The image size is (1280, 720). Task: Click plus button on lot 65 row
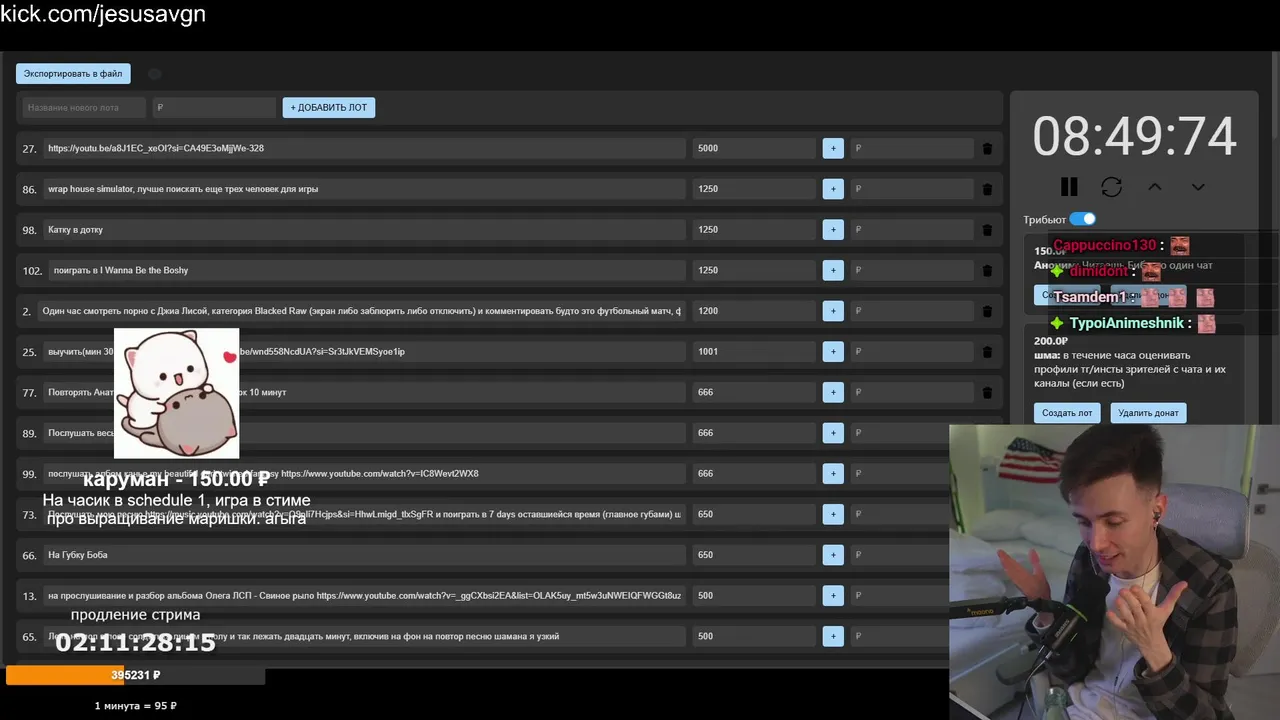[833, 636]
